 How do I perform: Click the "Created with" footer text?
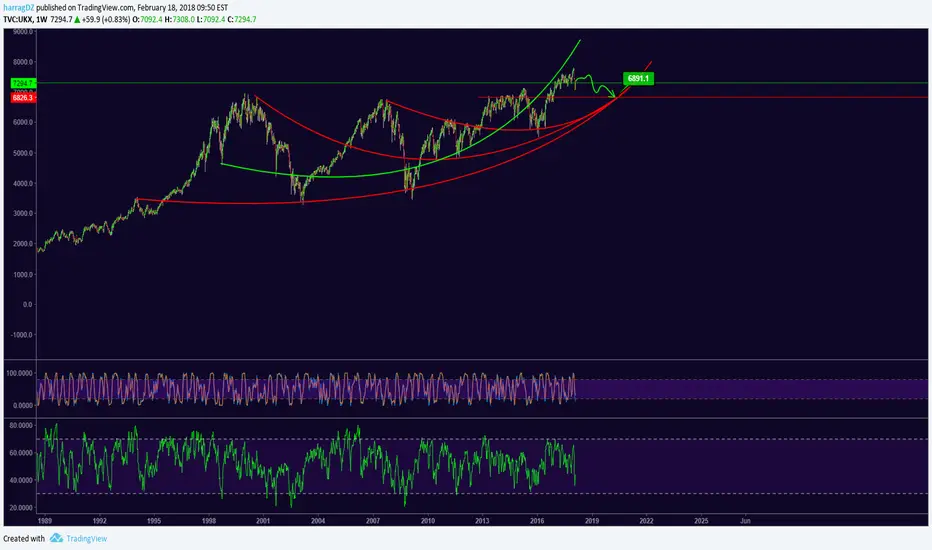[x=24, y=539]
